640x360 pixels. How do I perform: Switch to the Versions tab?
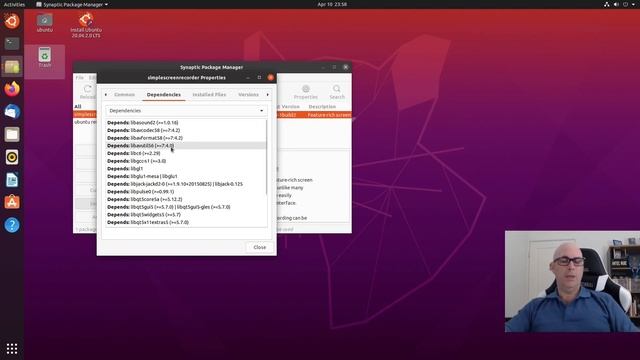(248, 95)
